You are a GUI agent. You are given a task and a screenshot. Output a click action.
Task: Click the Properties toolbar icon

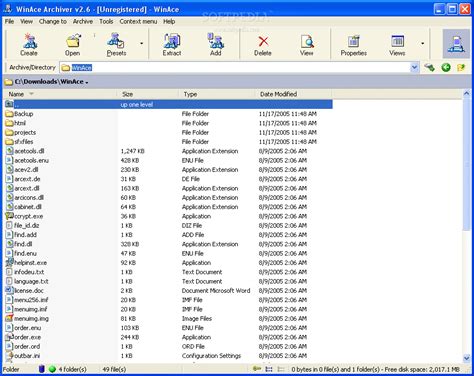pos(354,45)
